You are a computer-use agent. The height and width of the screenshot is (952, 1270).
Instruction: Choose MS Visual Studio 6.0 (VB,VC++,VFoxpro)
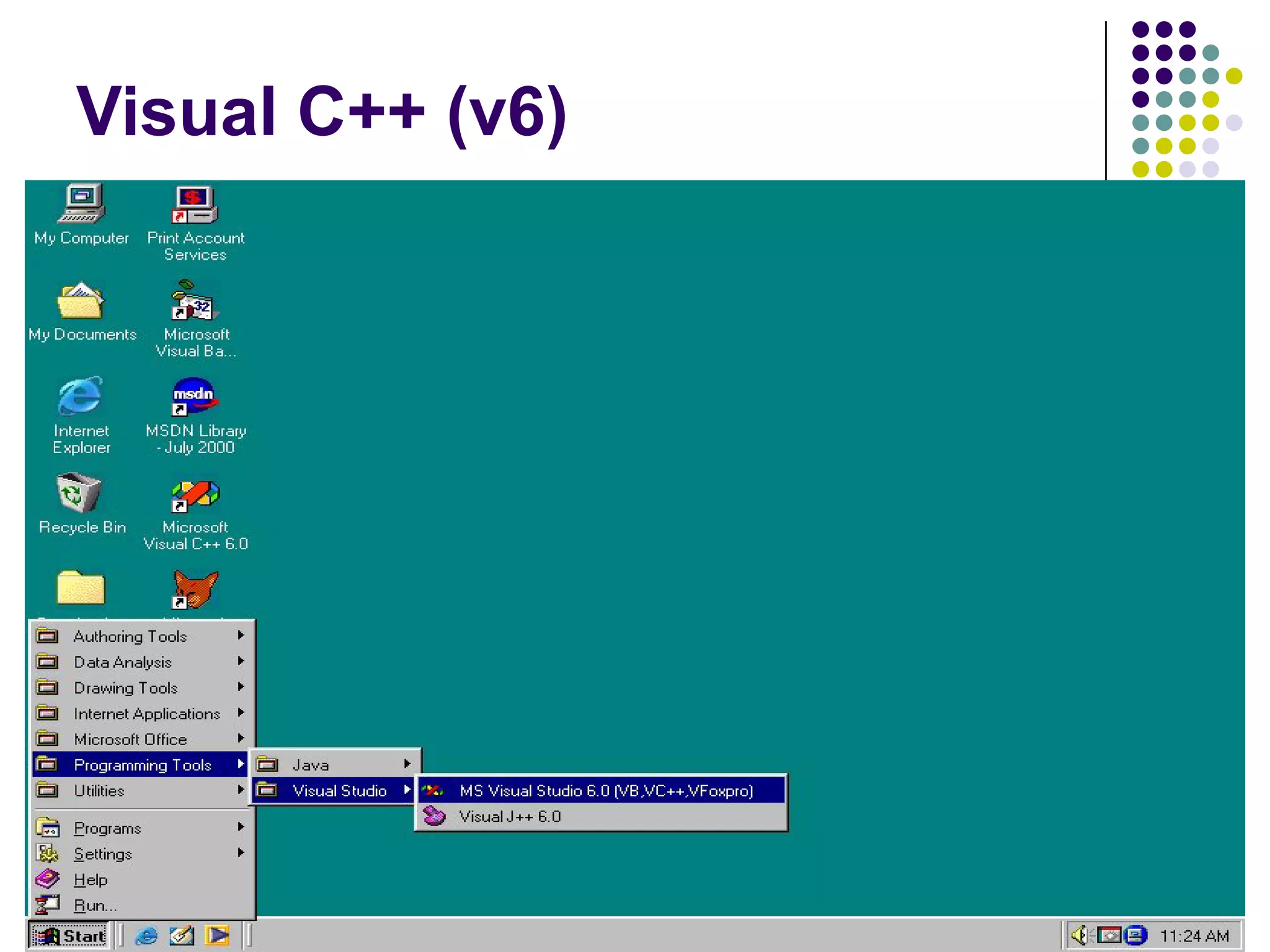pos(601,790)
